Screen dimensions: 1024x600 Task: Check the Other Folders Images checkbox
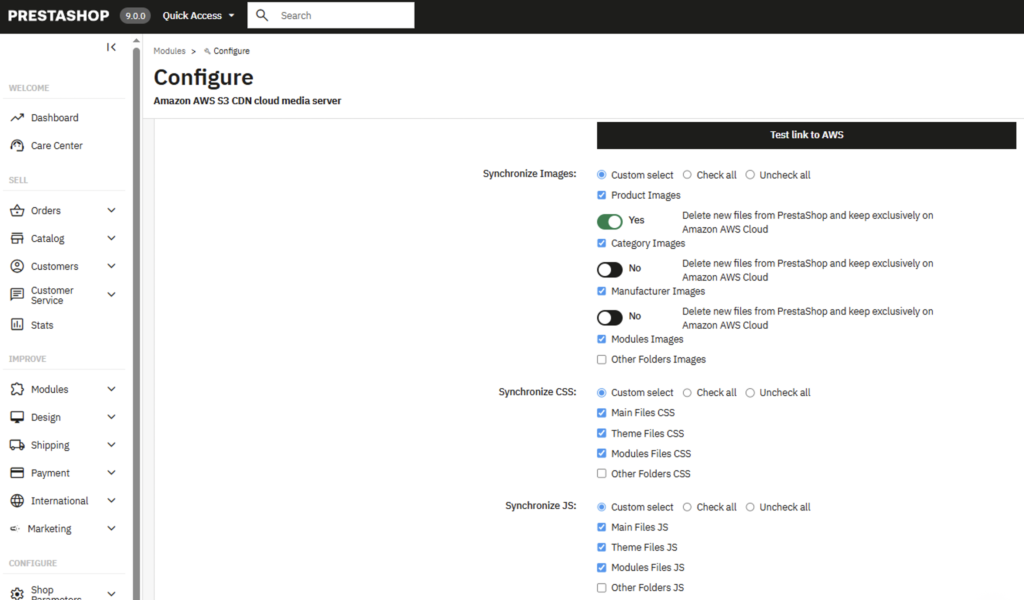click(601, 359)
